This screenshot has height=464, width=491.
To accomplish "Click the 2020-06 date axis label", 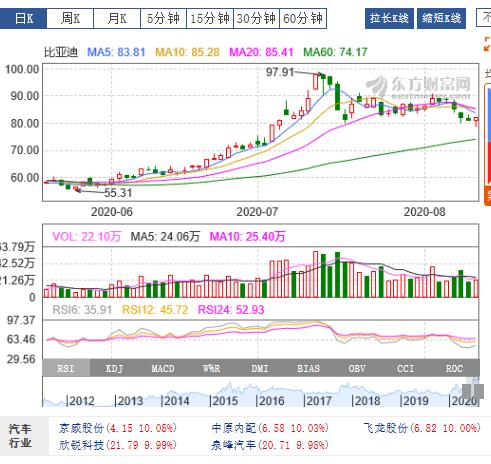I will click(x=112, y=212).
